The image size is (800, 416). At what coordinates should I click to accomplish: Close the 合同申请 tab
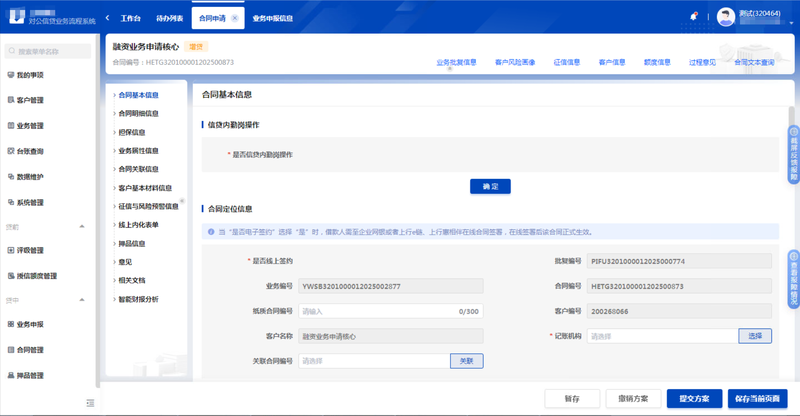point(234,18)
